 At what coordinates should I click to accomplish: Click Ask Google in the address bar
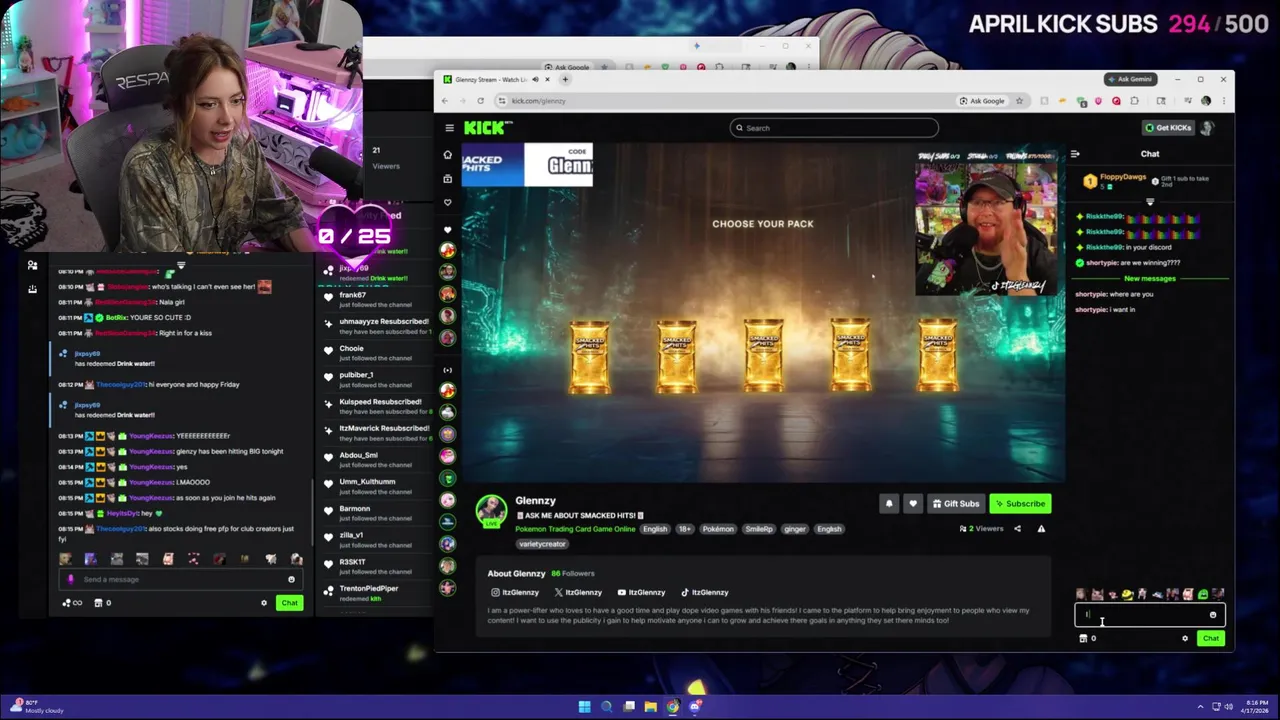(981, 101)
